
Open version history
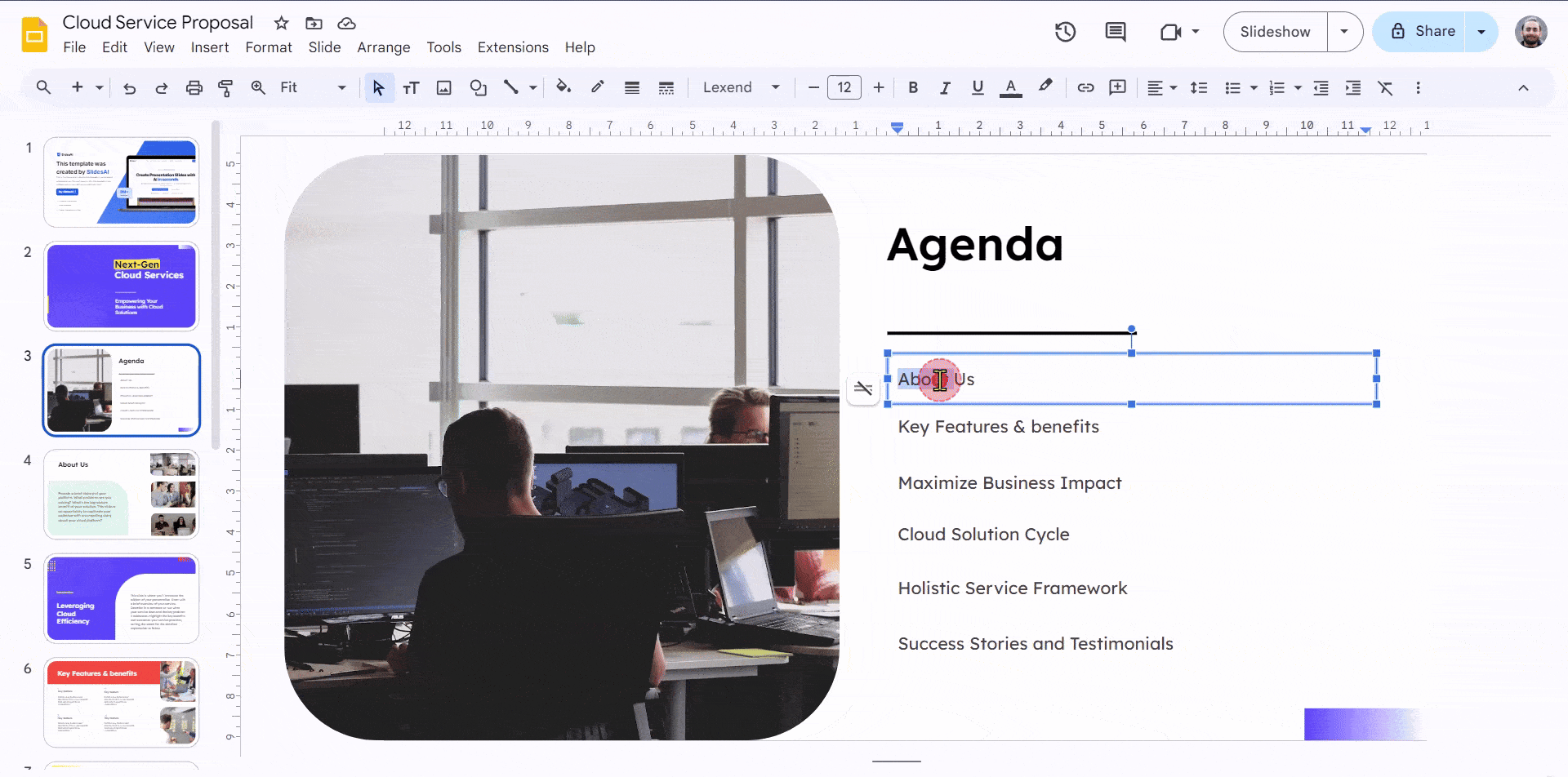[x=1065, y=32]
